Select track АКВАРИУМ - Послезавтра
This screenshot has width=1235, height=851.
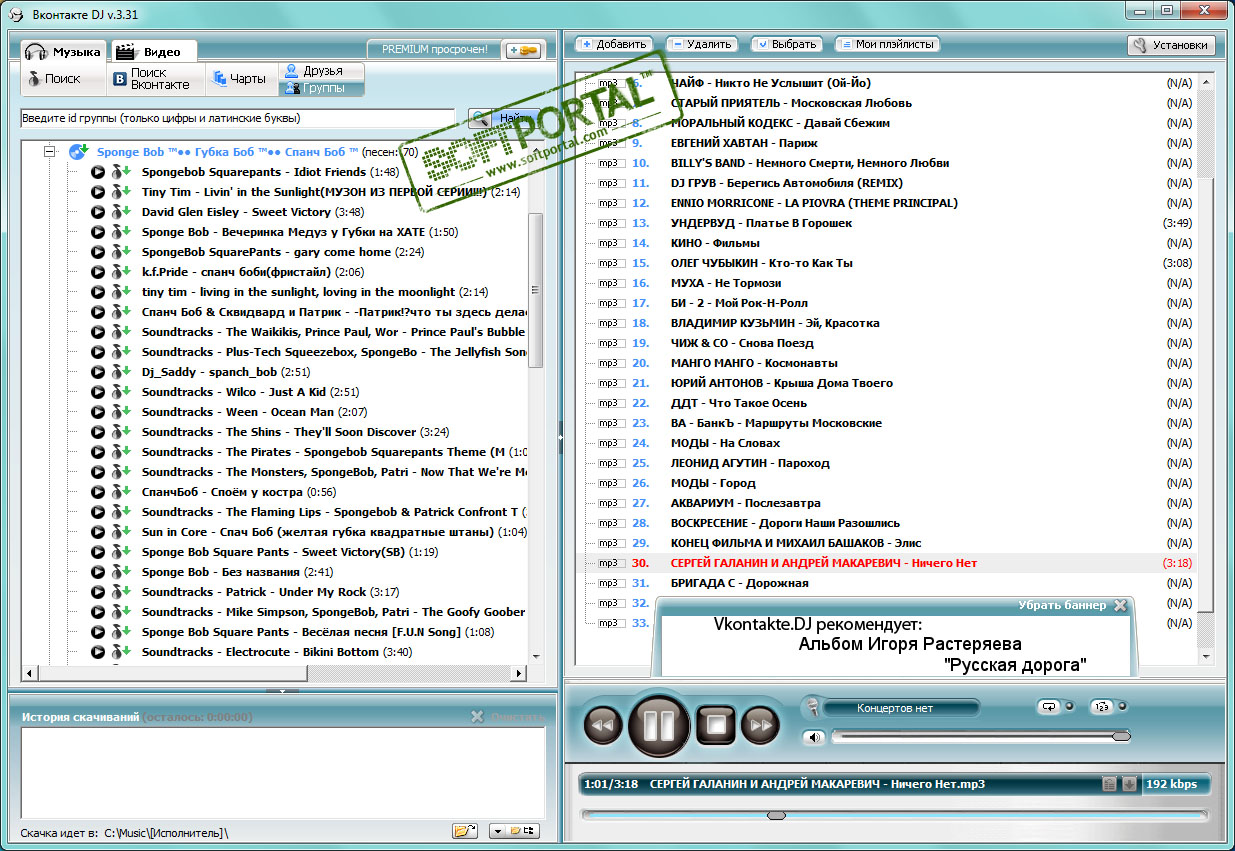(746, 503)
